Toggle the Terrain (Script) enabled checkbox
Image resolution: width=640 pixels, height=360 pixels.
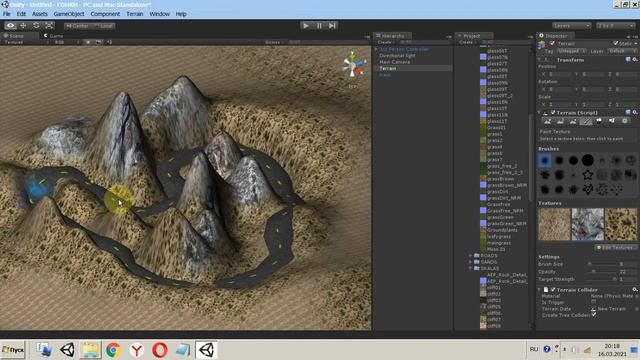tap(553, 112)
